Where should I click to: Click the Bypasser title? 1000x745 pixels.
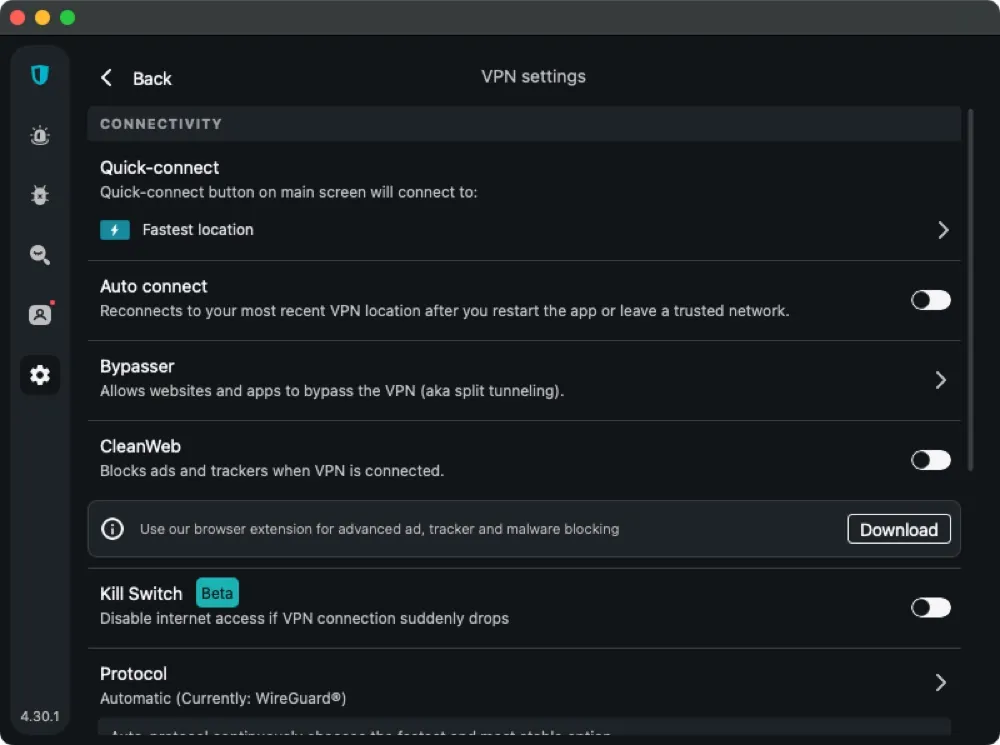point(137,366)
